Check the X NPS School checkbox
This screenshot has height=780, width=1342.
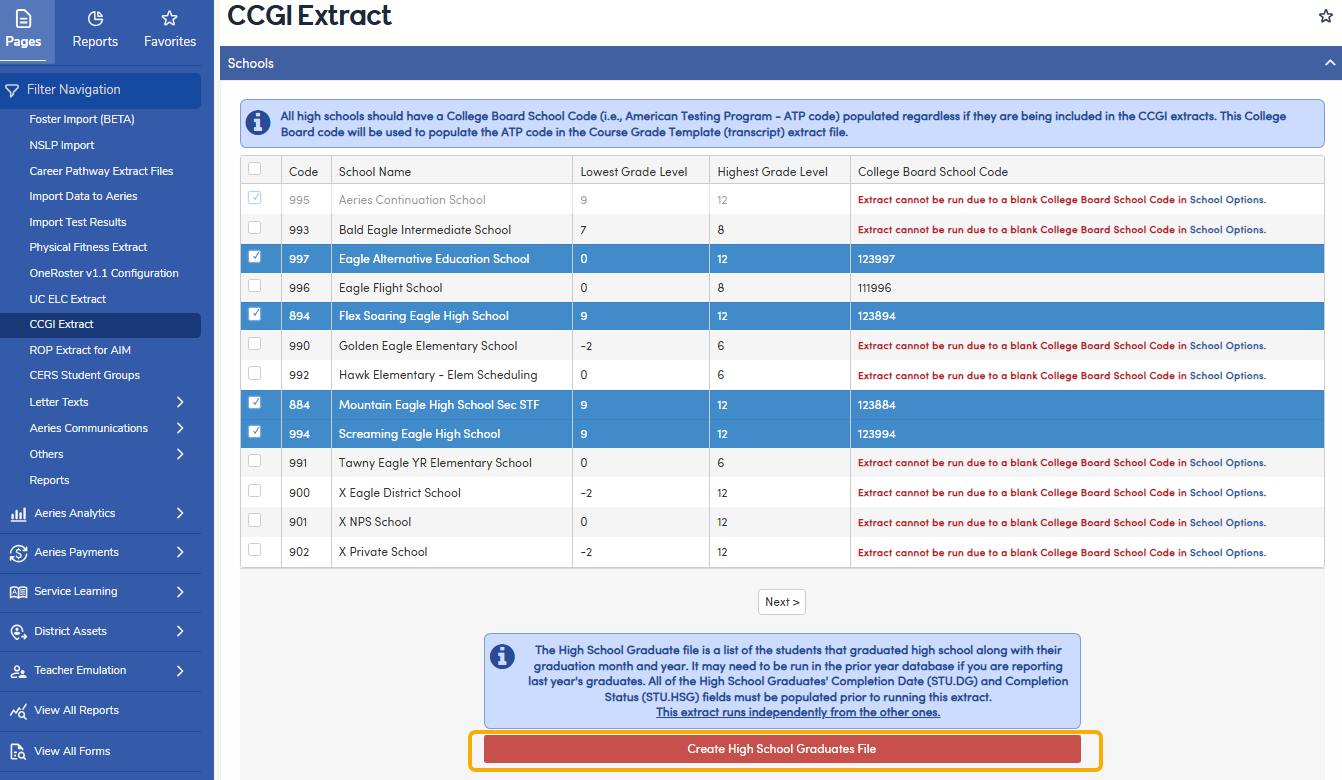tap(254, 520)
